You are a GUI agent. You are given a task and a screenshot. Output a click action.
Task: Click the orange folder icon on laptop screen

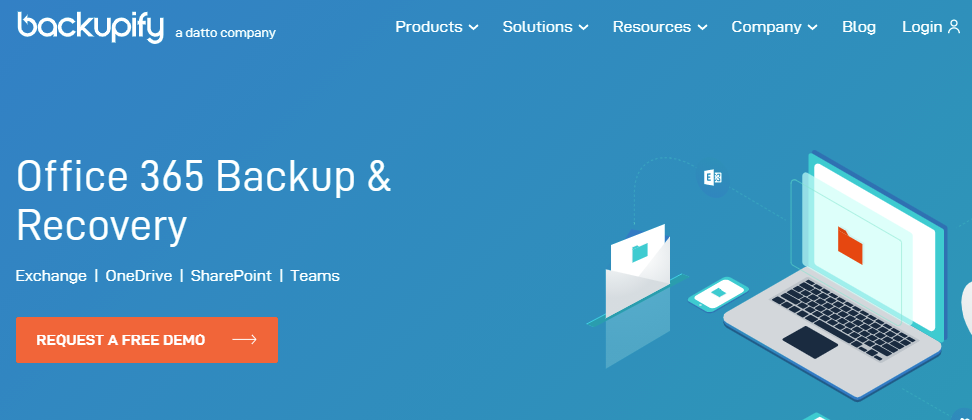[850, 245]
